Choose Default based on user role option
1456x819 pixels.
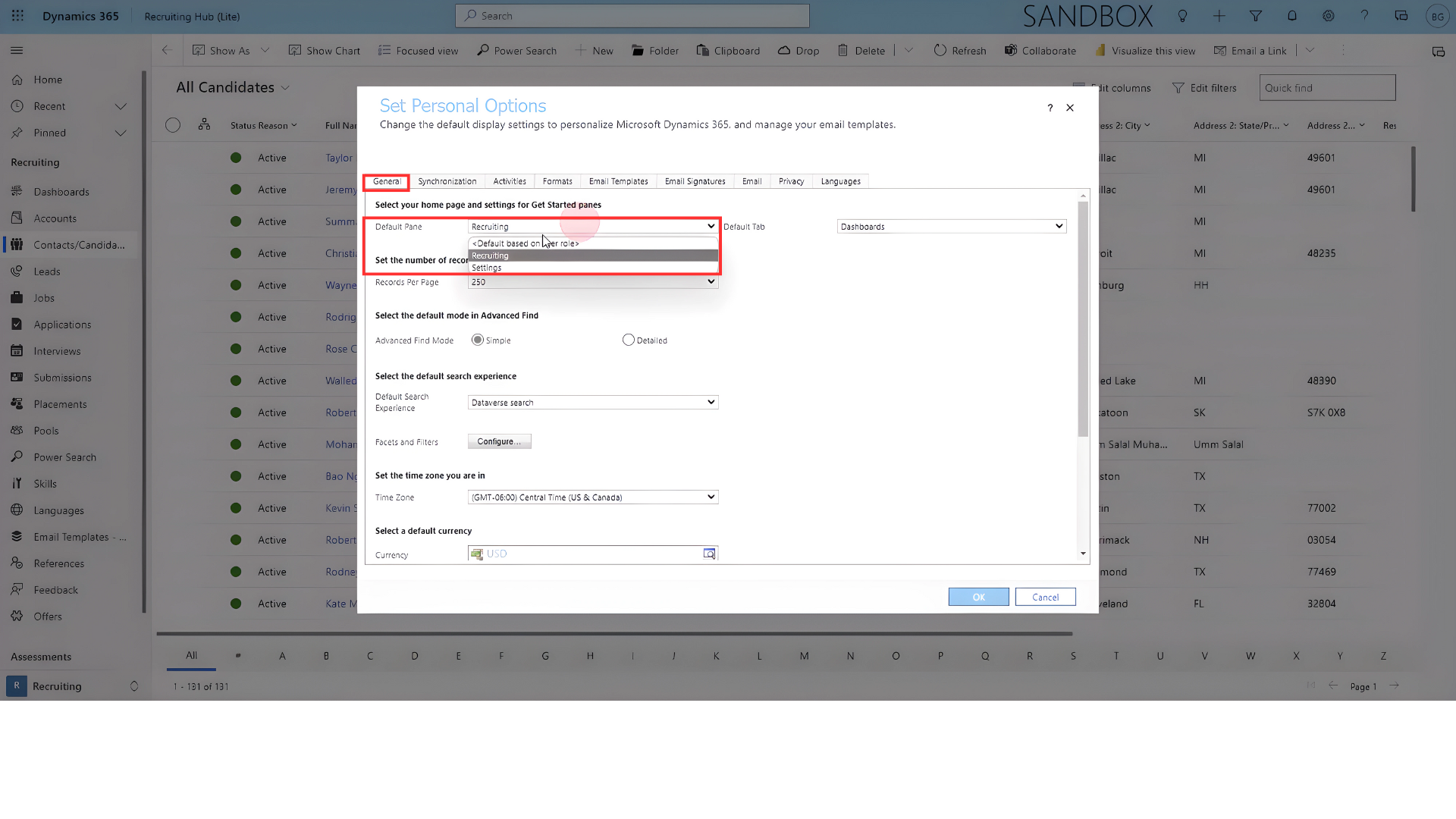pyautogui.click(x=593, y=243)
